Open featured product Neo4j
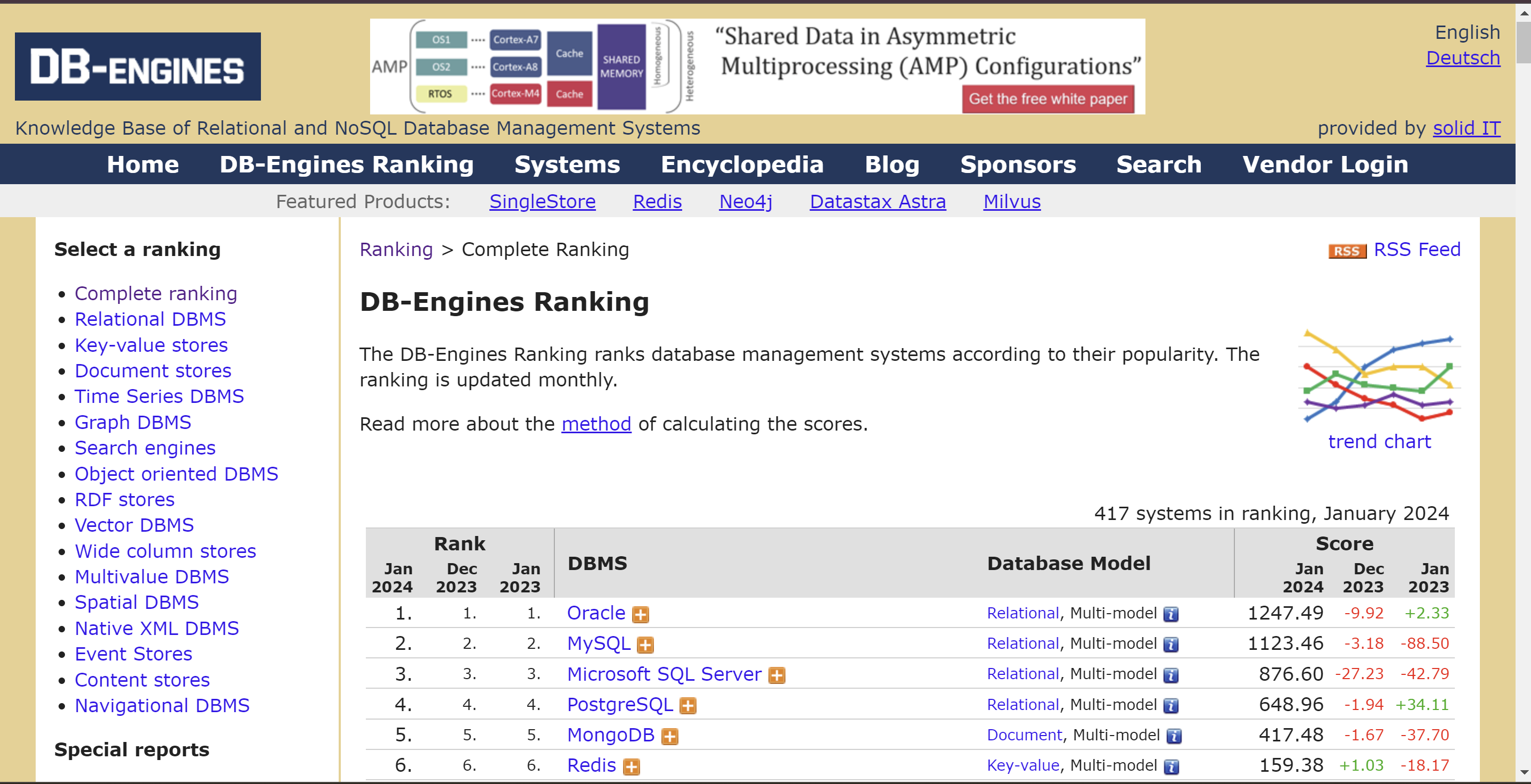1531x784 pixels. [x=746, y=202]
